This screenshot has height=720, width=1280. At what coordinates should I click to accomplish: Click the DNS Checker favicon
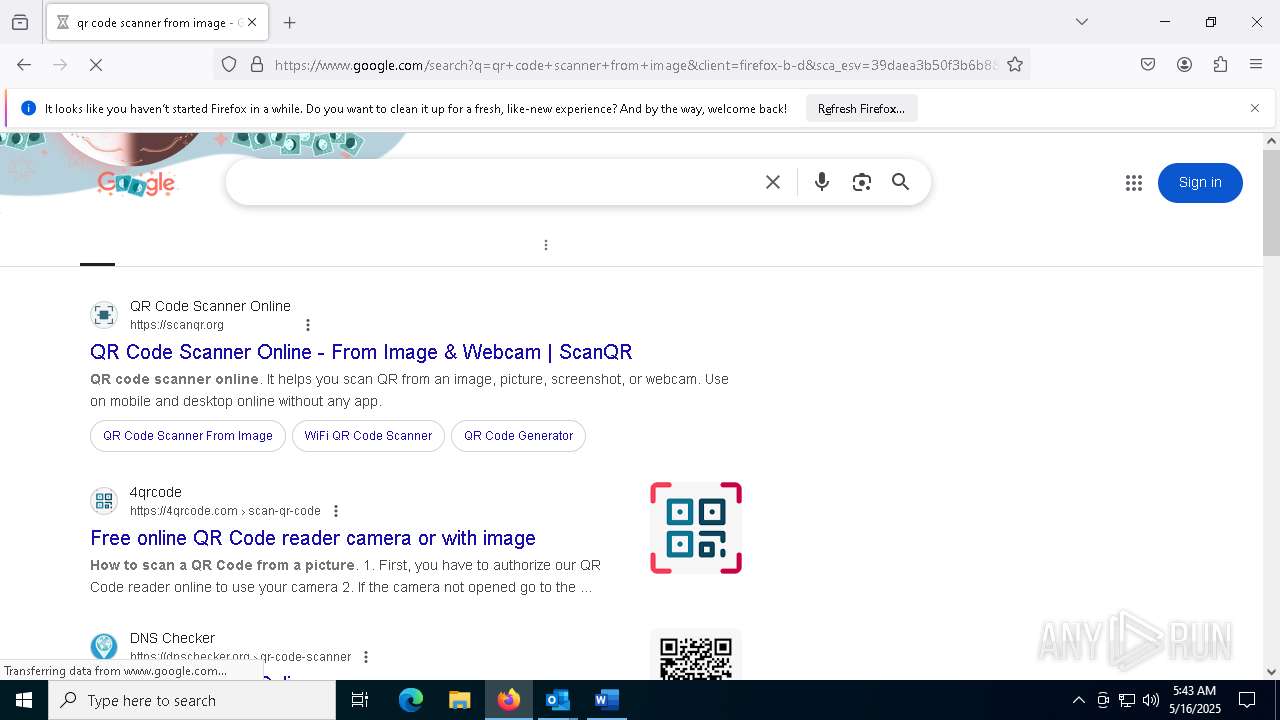click(104, 647)
